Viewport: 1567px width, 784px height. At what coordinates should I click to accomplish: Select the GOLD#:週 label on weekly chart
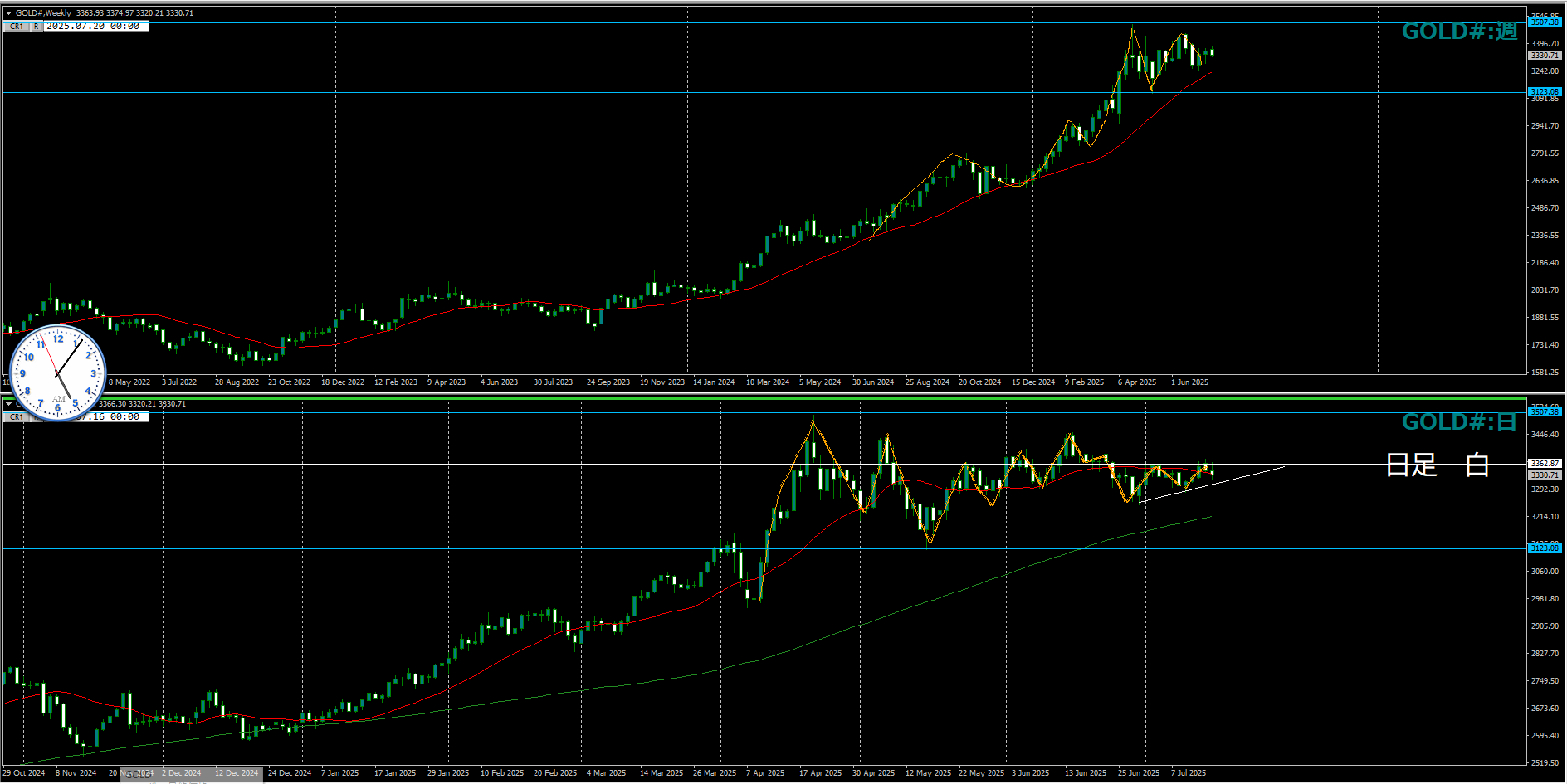tap(1460, 32)
